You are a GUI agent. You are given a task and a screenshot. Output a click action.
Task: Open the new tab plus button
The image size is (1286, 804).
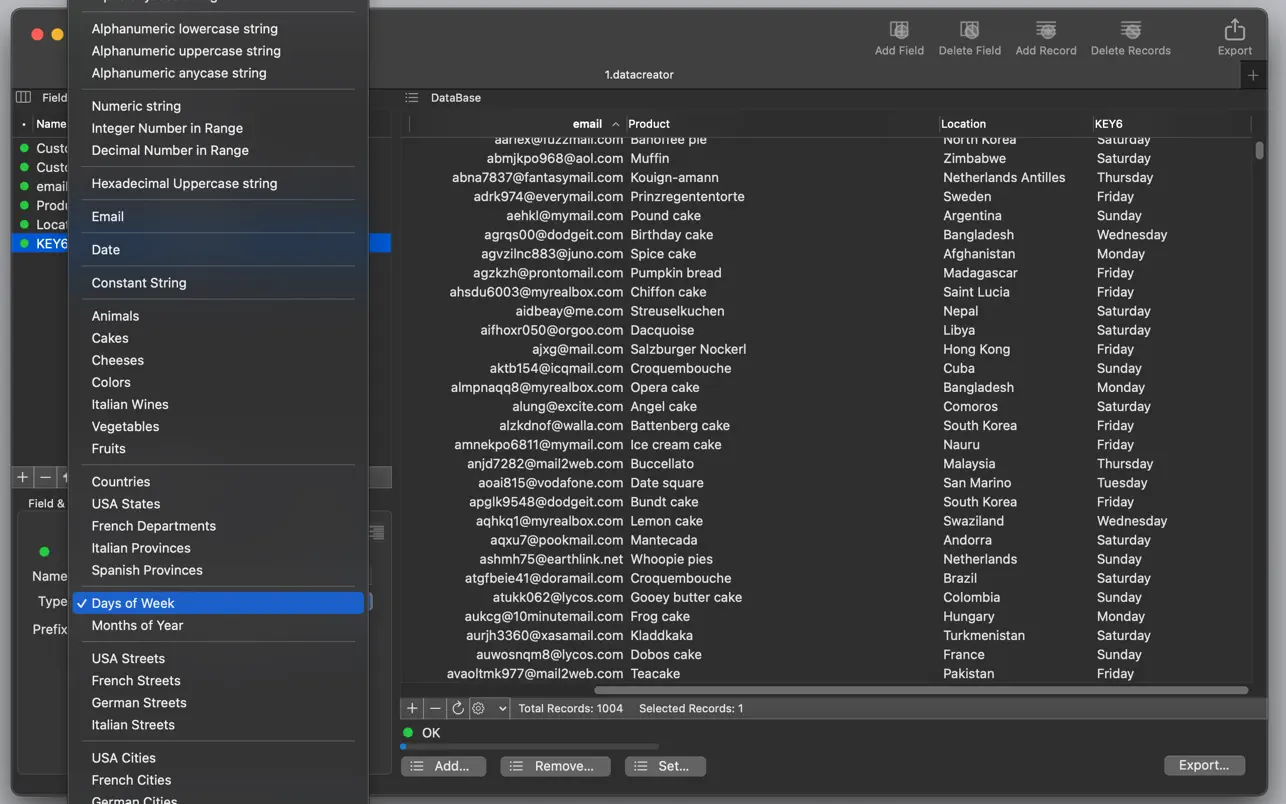[x=1253, y=75]
